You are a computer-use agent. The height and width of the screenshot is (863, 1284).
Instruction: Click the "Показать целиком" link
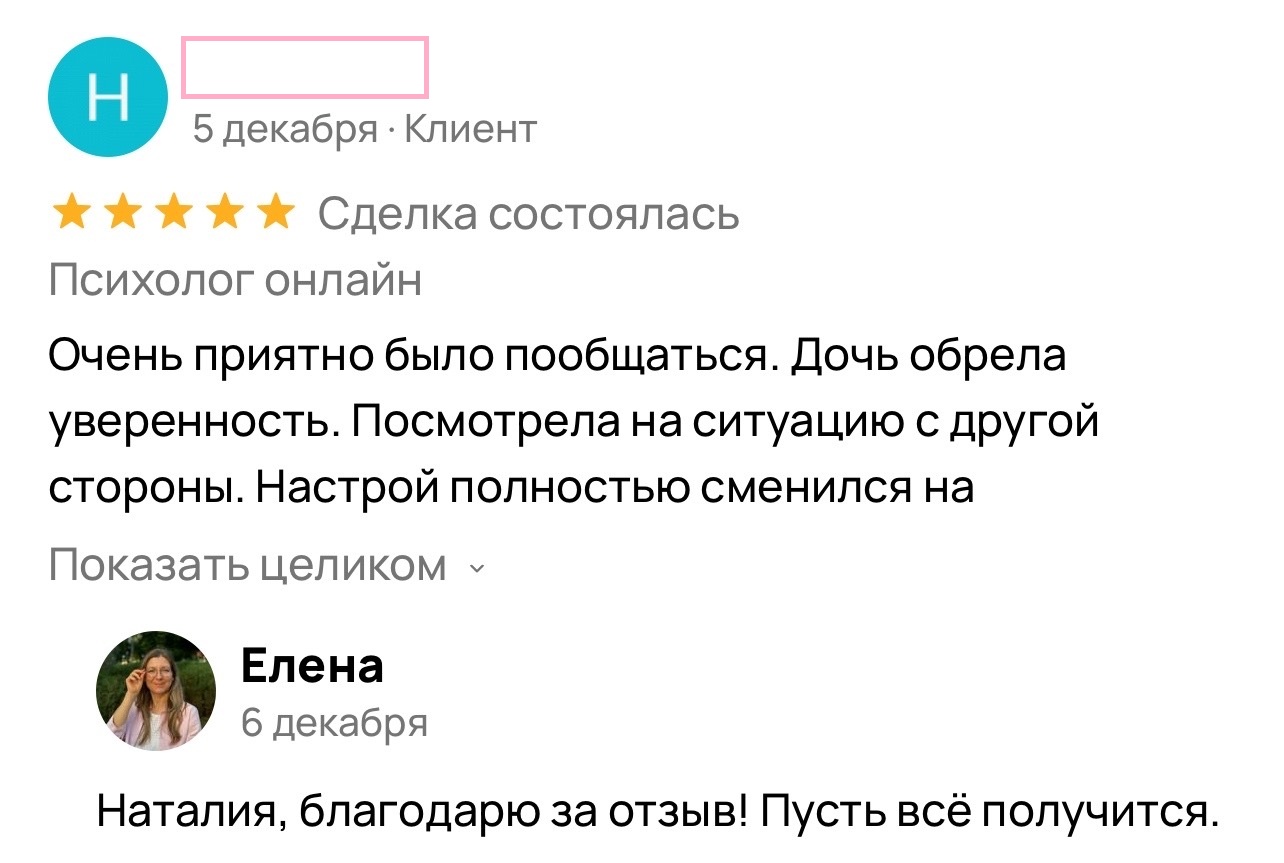248,566
